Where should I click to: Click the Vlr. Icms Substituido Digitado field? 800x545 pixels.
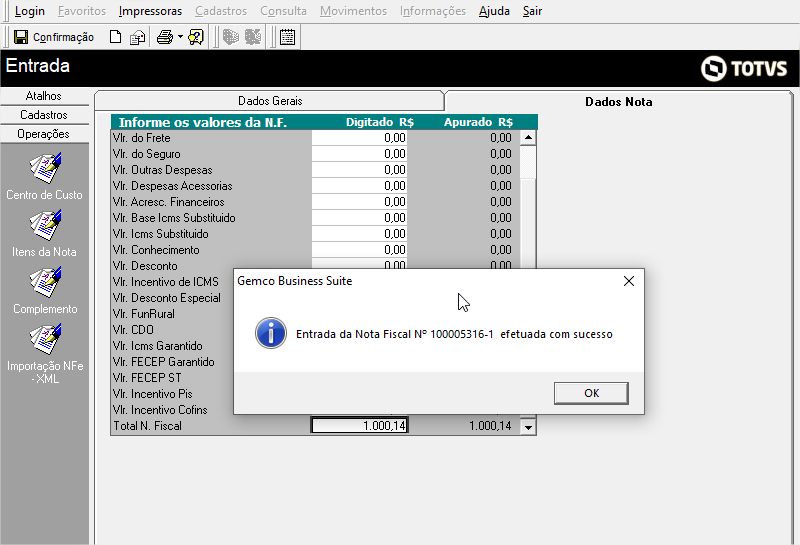tap(360, 234)
